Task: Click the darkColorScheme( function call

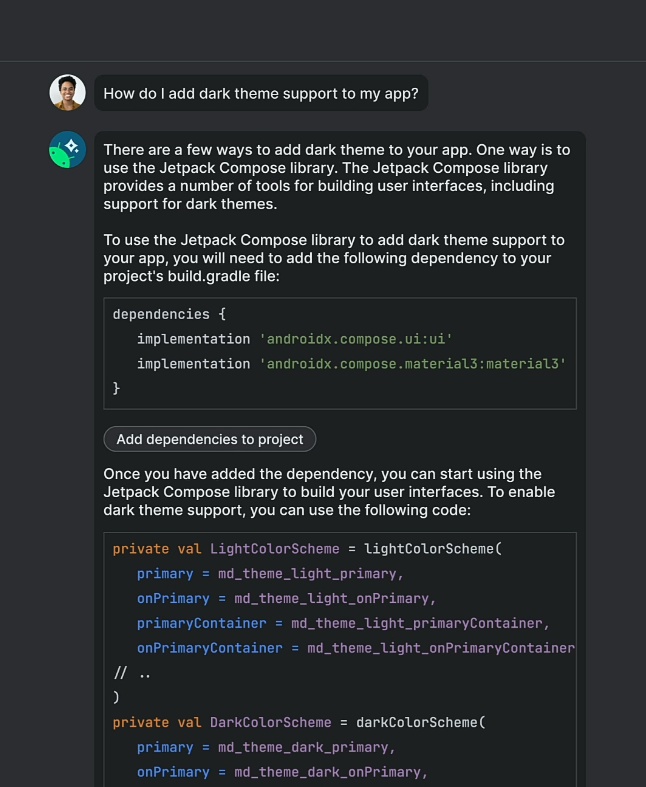Action: click(x=424, y=722)
